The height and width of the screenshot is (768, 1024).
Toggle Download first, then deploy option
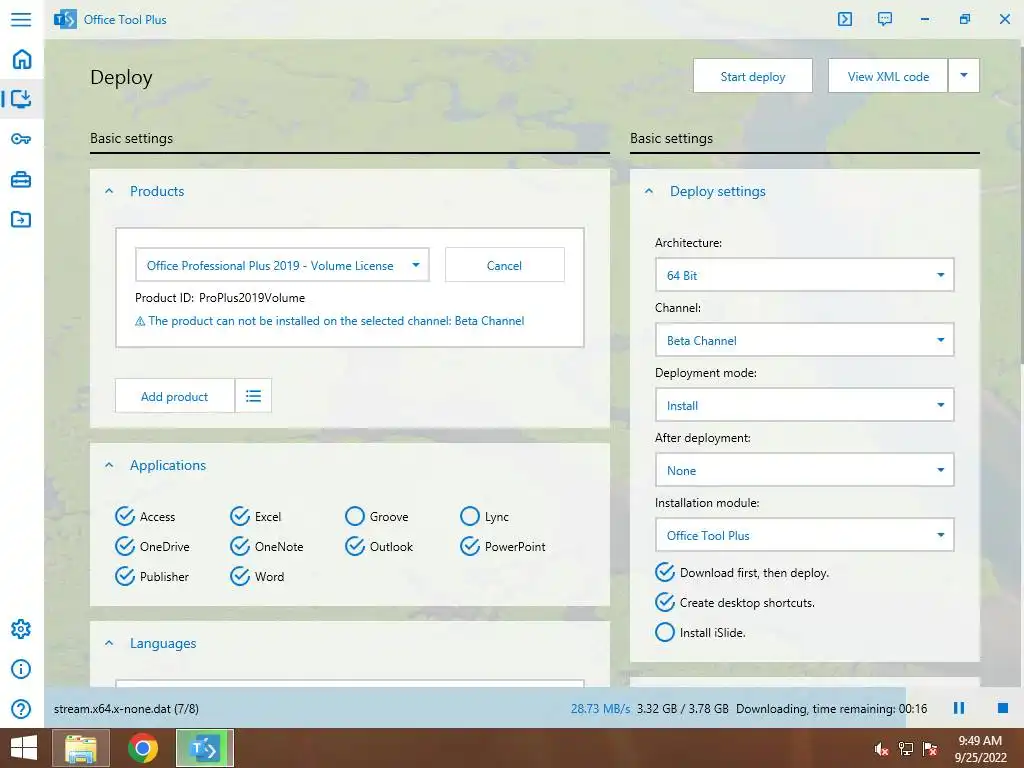[x=742, y=572]
